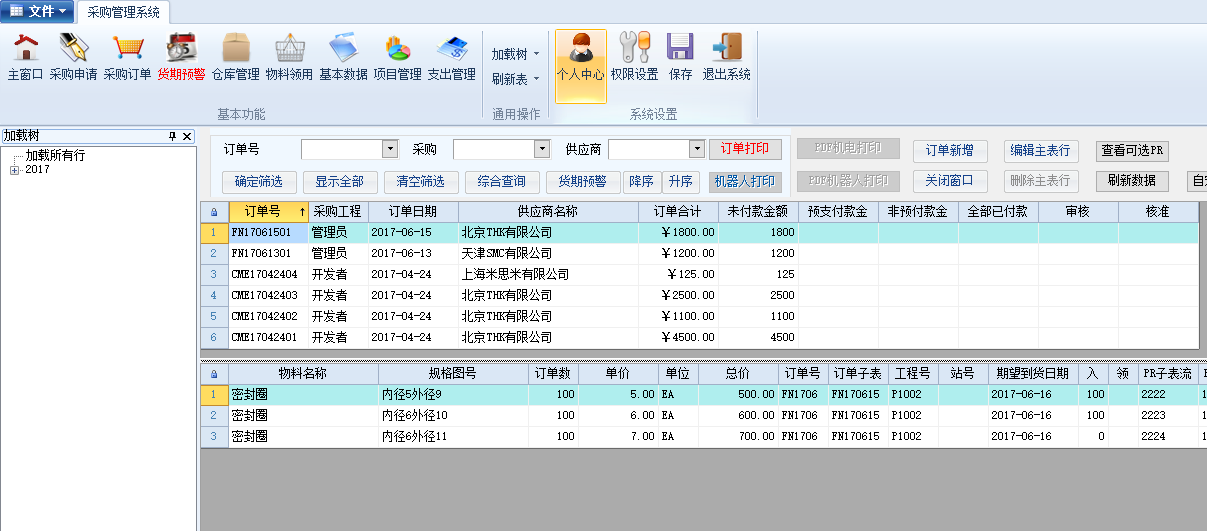Click the 保存 floppy disk icon
The height and width of the screenshot is (531, 1207).
(x=680, y=57)
